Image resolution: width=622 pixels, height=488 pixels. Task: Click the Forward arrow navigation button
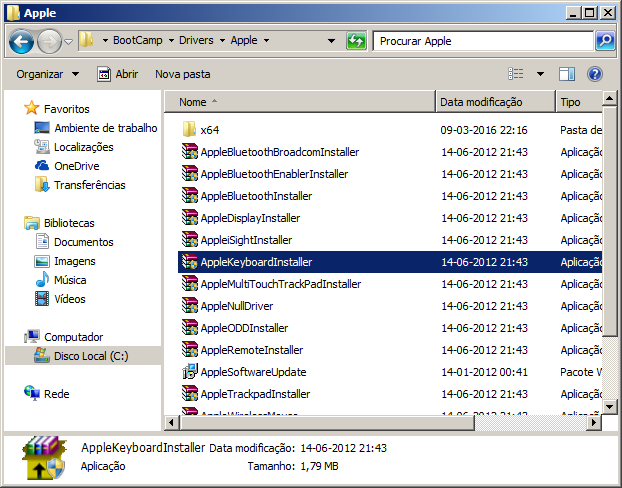(x=49, y=41)
